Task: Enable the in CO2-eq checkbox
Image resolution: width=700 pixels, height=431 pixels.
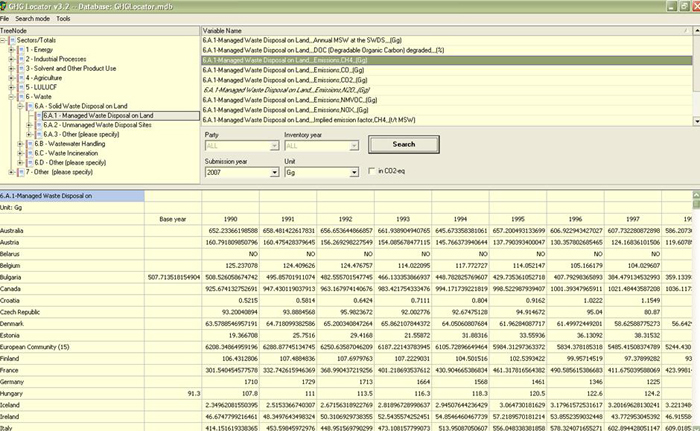Action: coord(370,172)
